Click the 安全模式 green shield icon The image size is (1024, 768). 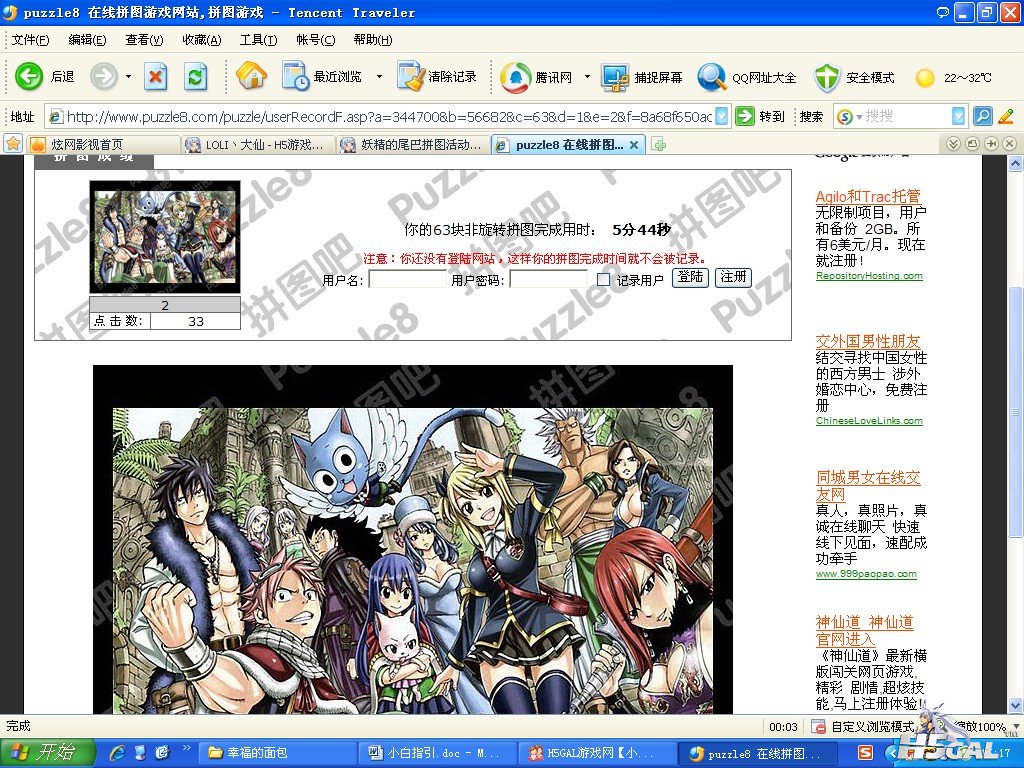827,77
